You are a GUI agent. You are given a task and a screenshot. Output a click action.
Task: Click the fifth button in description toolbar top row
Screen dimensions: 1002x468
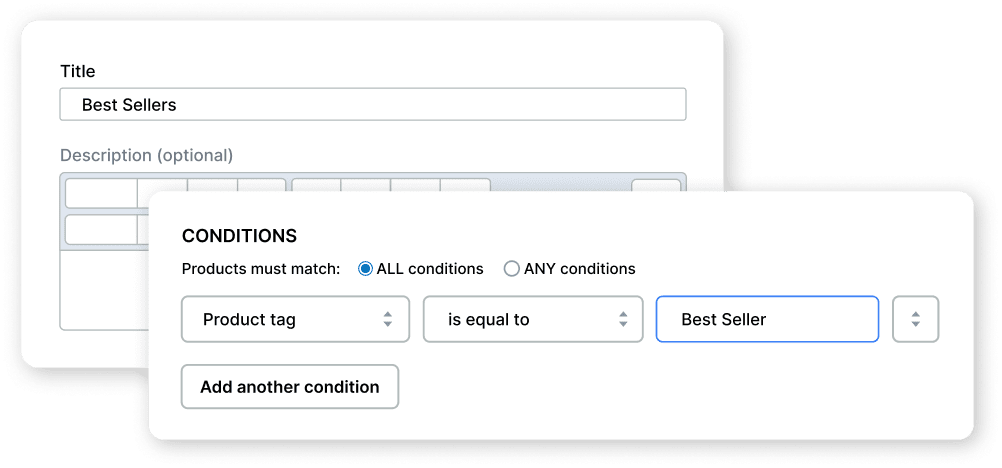(316, 185)
